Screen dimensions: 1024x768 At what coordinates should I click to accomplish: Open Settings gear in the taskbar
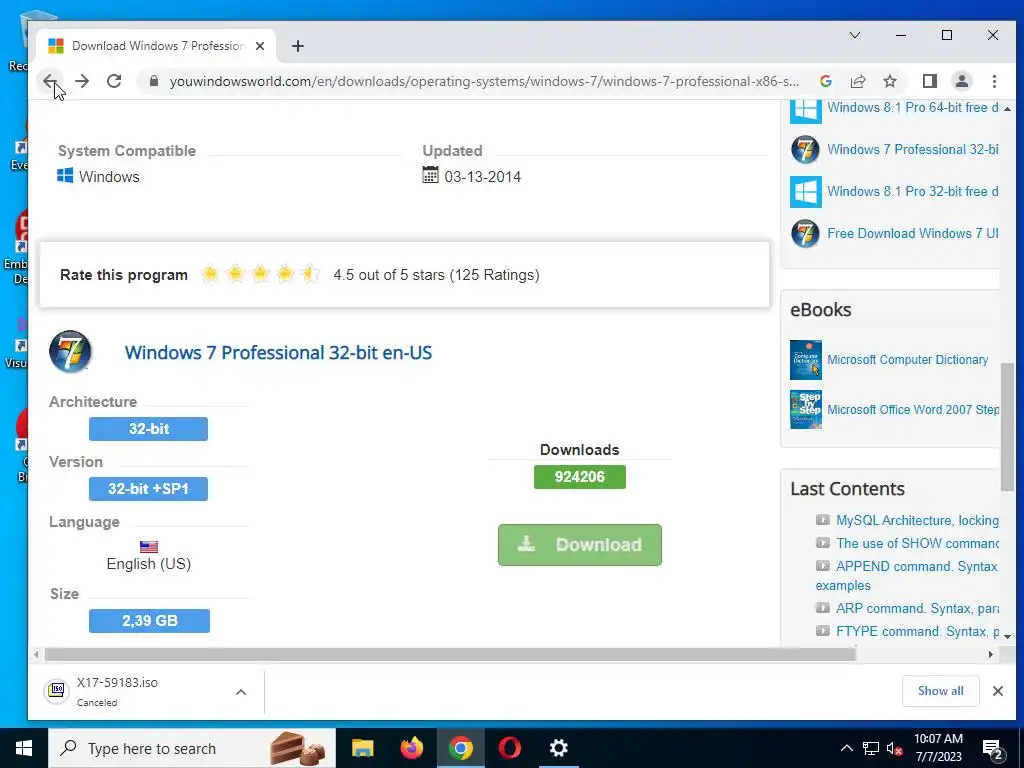click(x=558, y=748)
